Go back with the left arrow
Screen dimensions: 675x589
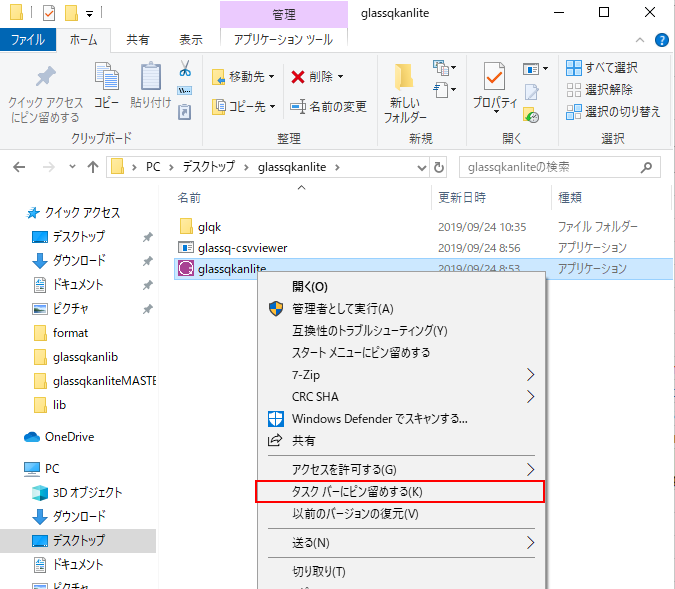[x=19, y=167]
